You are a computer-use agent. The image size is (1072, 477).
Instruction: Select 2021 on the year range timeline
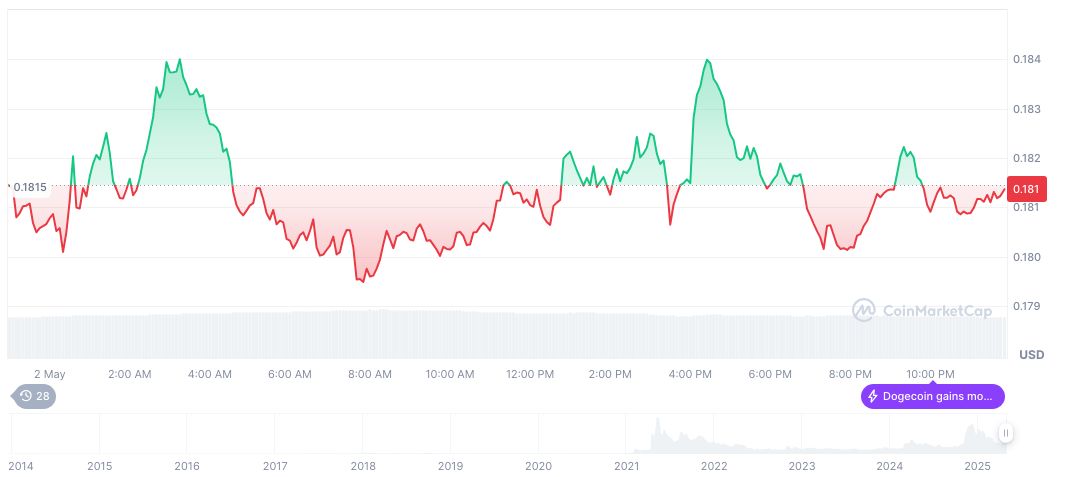tap(627, 466)
